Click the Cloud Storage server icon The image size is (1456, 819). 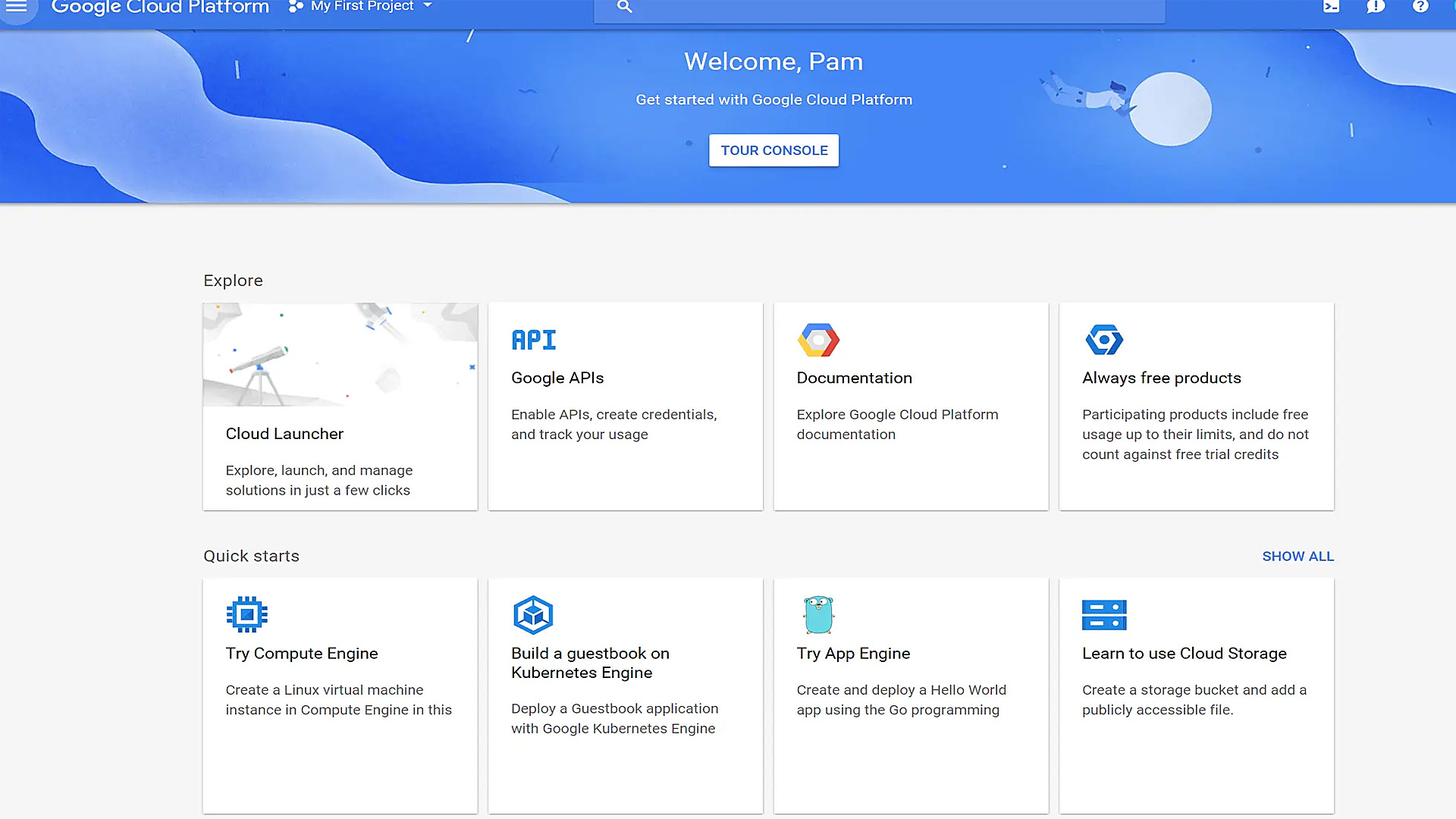click(1104, 615)
